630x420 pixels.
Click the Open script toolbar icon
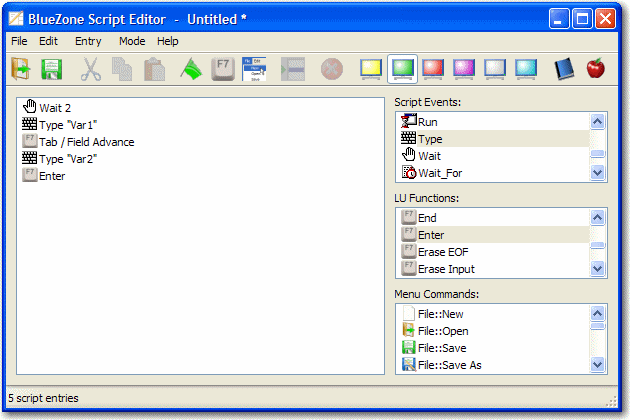click(x=21, y=69)
